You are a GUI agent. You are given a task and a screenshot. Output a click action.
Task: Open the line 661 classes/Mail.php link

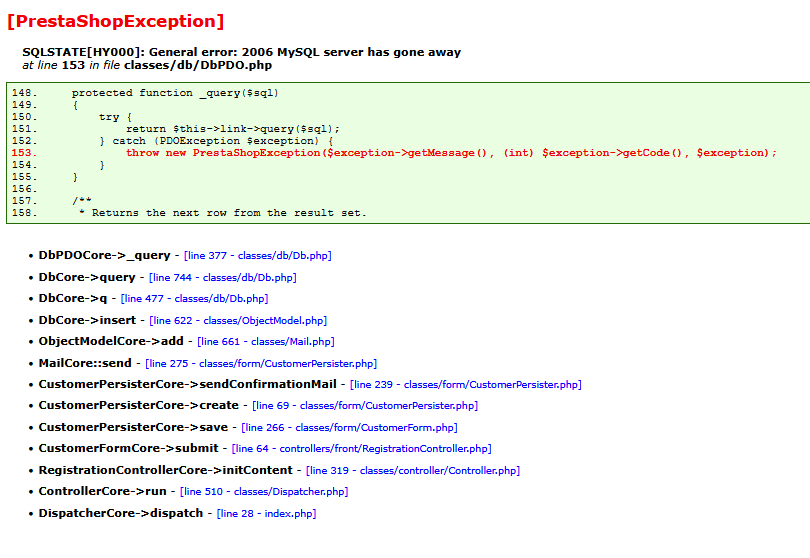(266, 342)
